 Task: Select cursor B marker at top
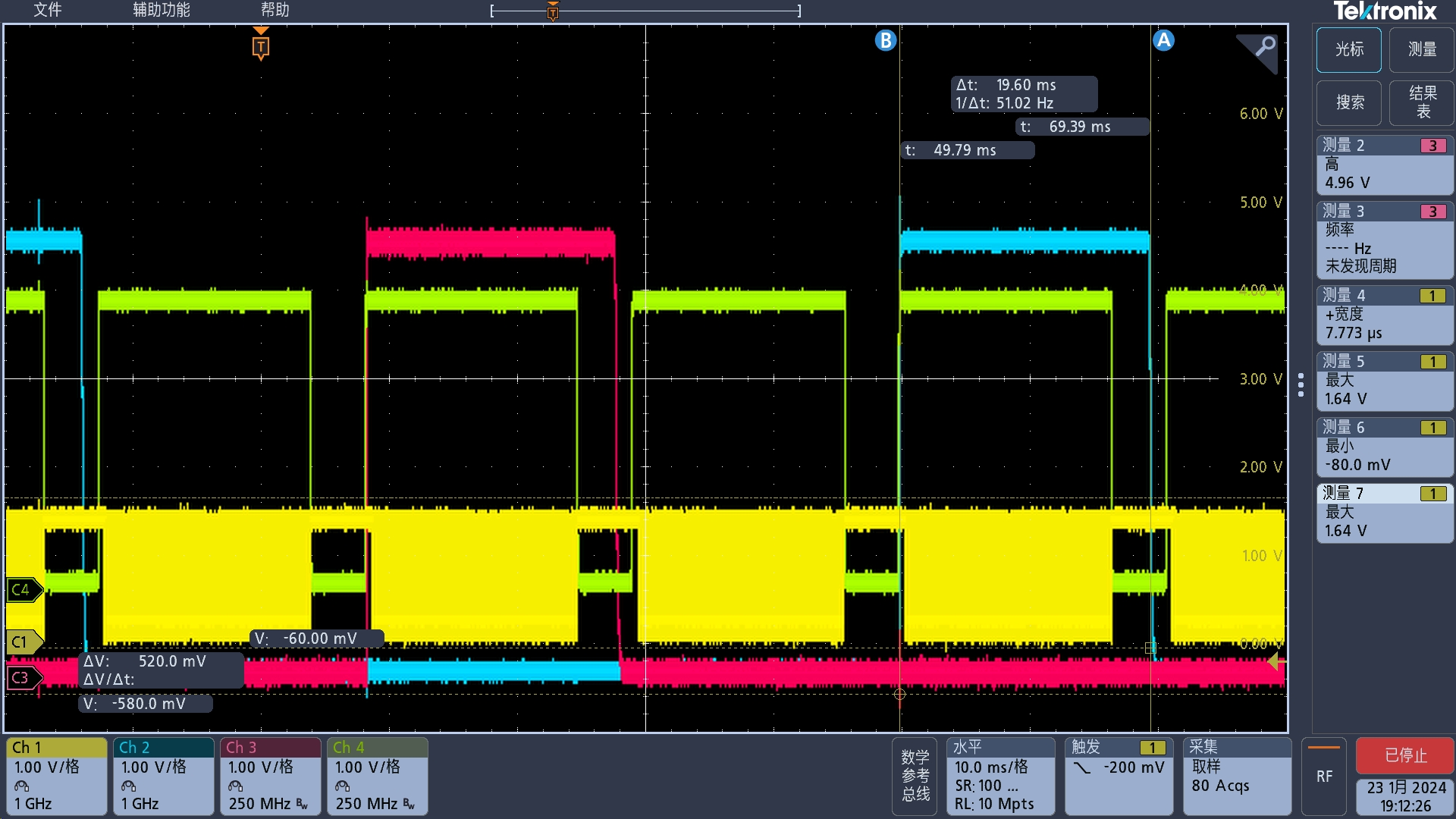coord(885,40)
